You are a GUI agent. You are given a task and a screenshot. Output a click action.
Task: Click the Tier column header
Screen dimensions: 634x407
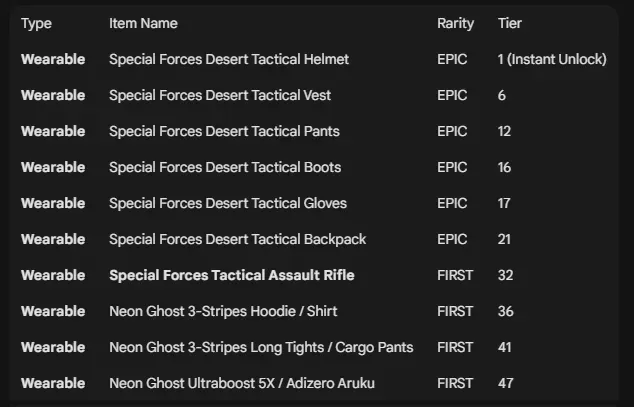pos(510,23)
